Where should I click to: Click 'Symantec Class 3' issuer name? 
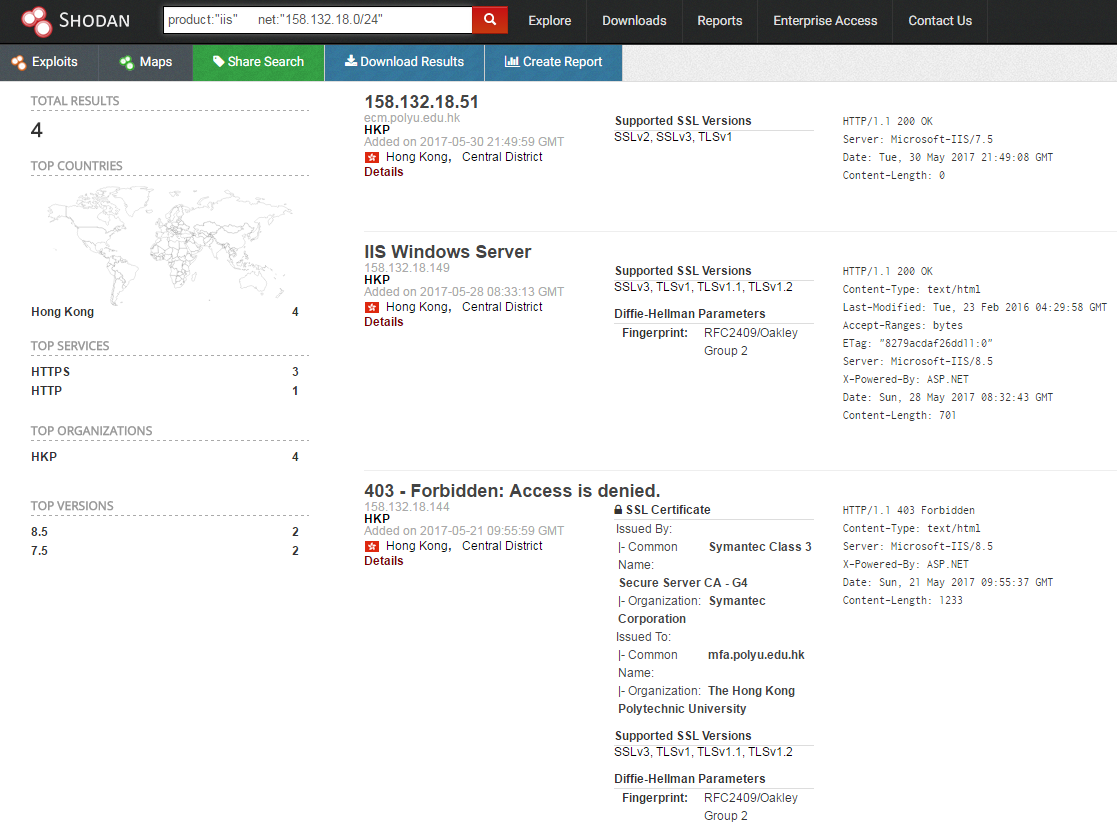[x=760, y=547]
